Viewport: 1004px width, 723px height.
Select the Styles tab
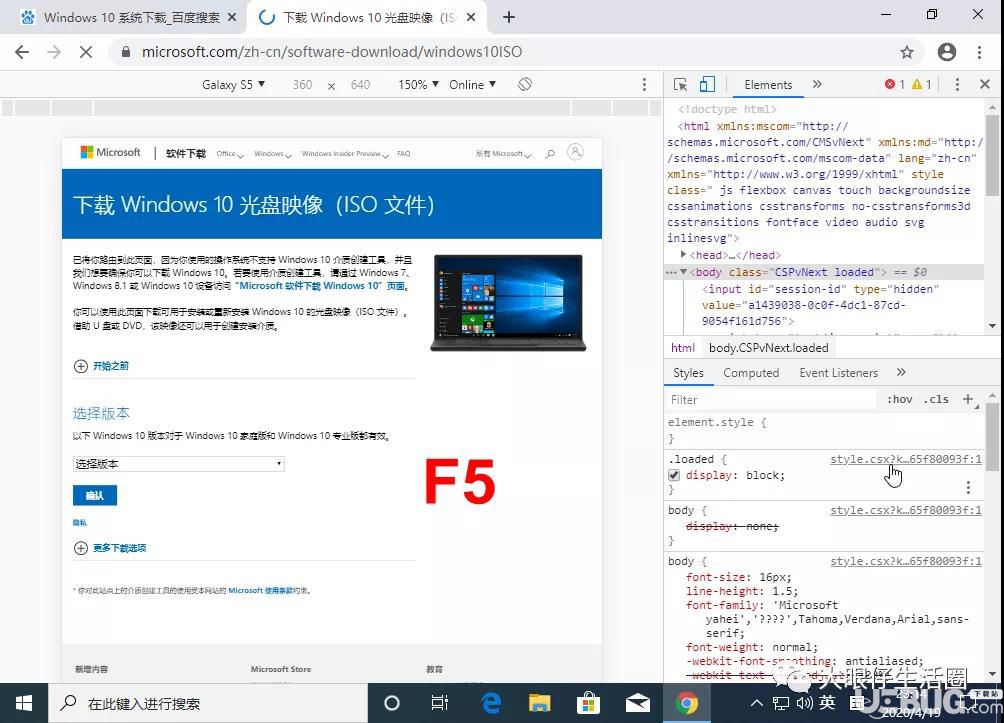click(688, 373)
